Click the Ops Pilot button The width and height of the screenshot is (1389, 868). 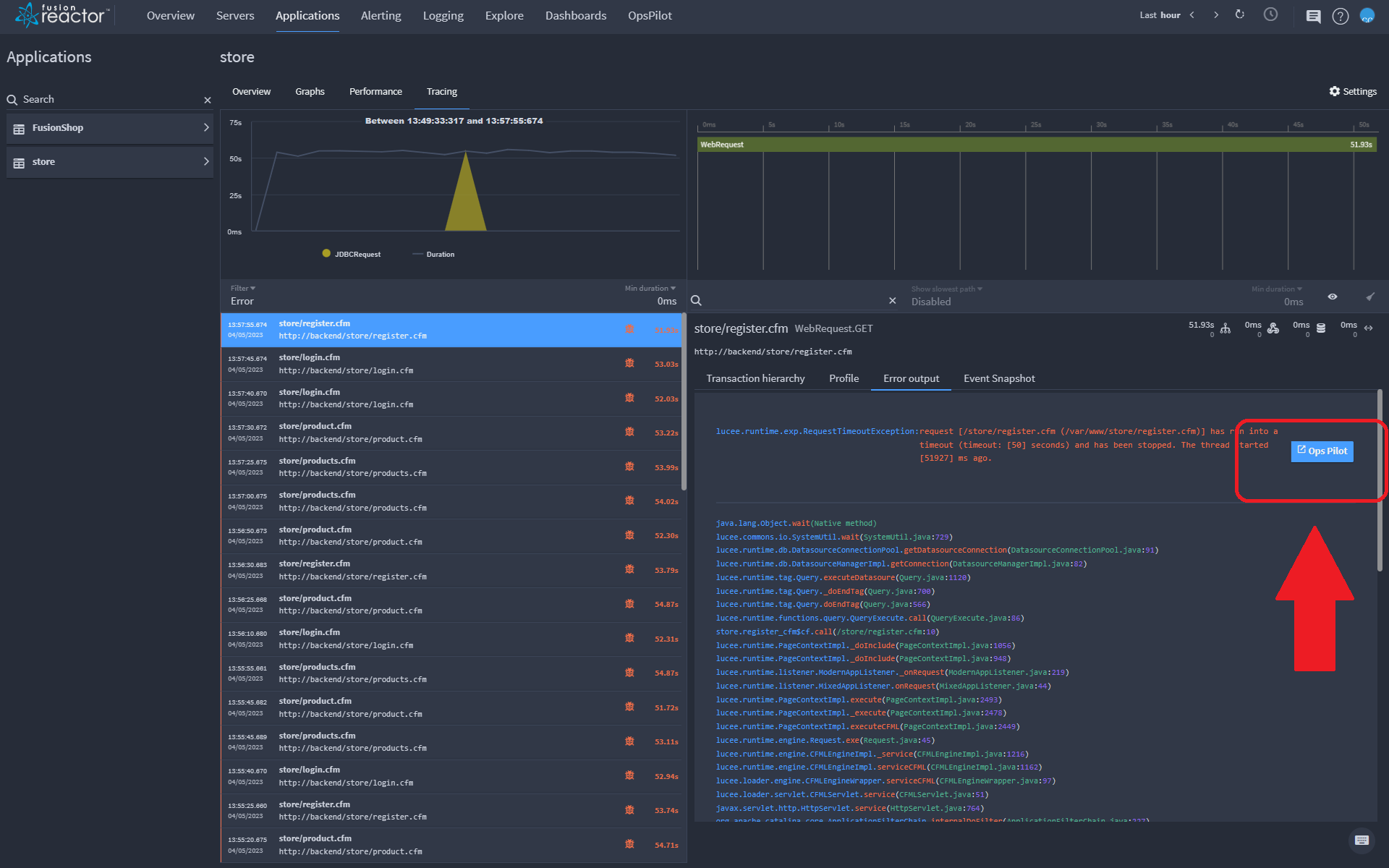click(1322, 451)
